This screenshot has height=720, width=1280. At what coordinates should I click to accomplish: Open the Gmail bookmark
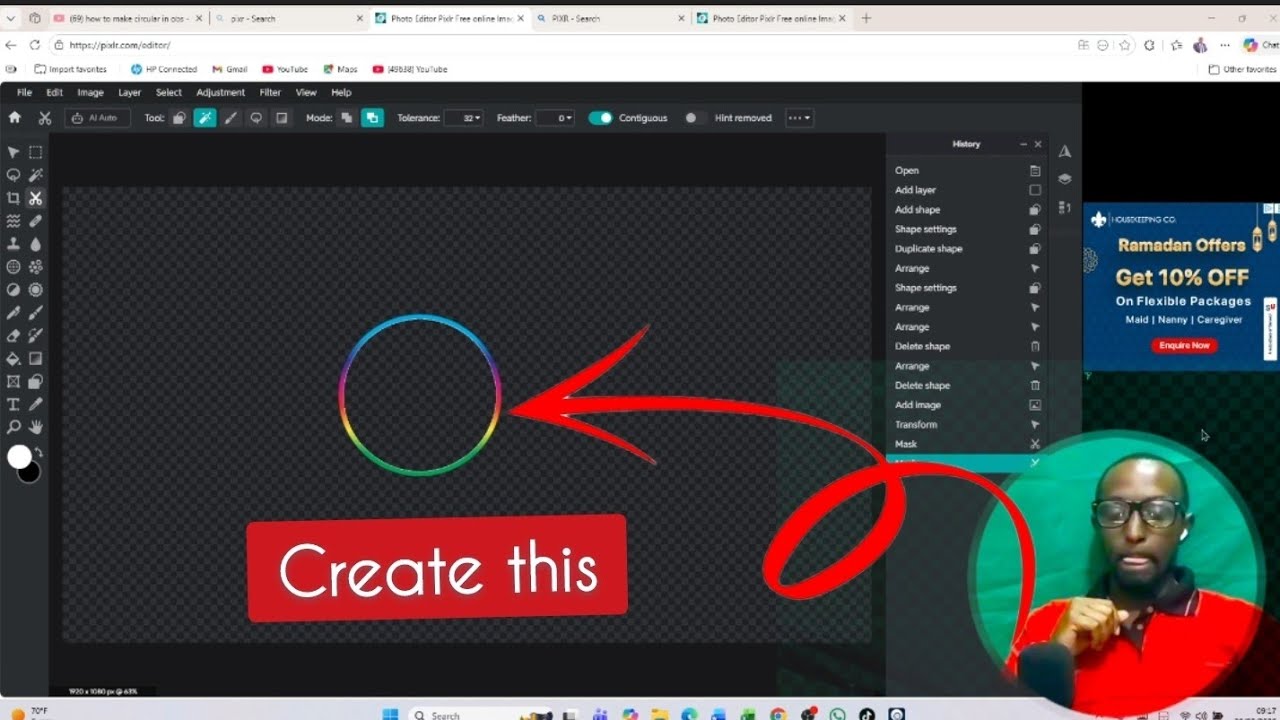(x=229, y=69)
